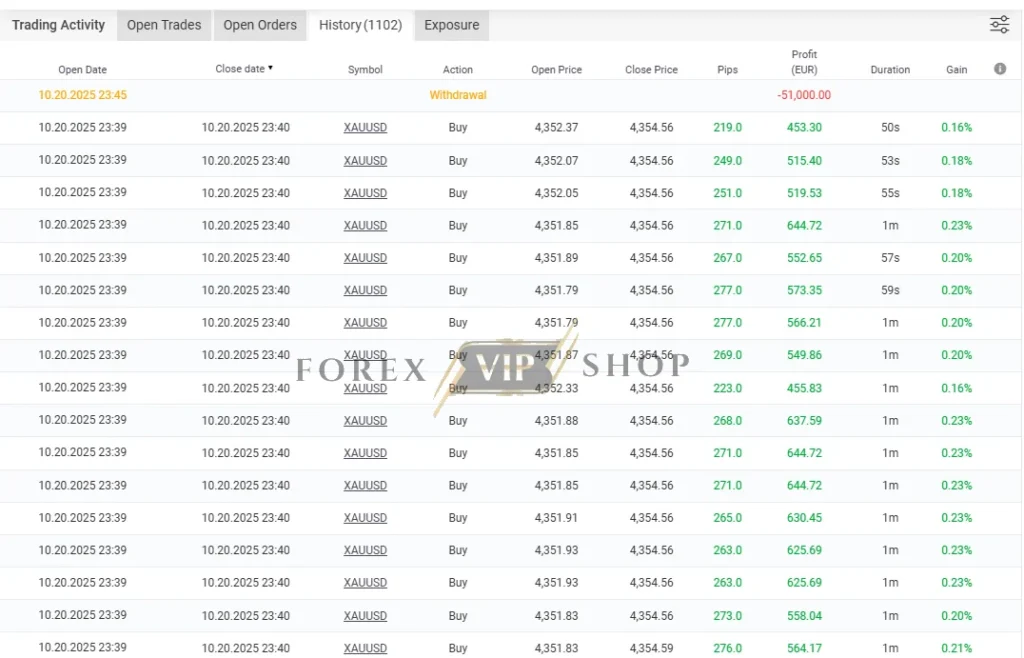The image size is (1024, 658).
Task: Click open price 4,352.37
Action: 556,127
